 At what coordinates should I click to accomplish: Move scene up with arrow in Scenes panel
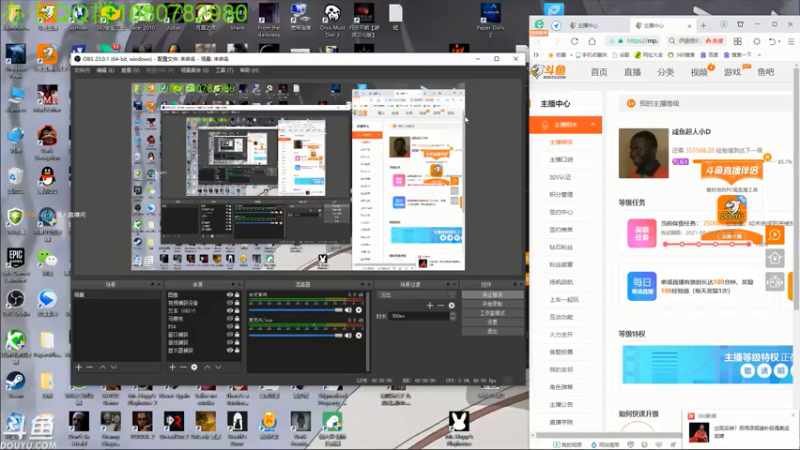pos(103,367)
